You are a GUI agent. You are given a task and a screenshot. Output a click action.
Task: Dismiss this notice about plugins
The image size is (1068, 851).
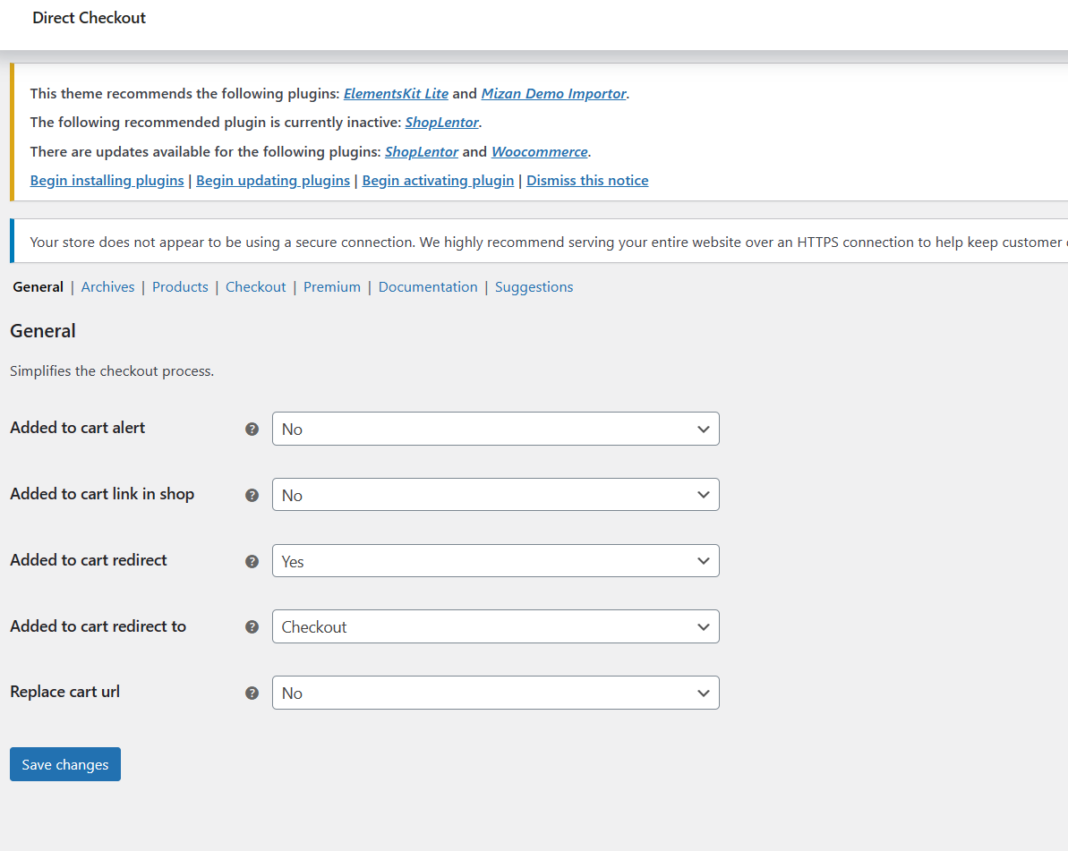587,181
